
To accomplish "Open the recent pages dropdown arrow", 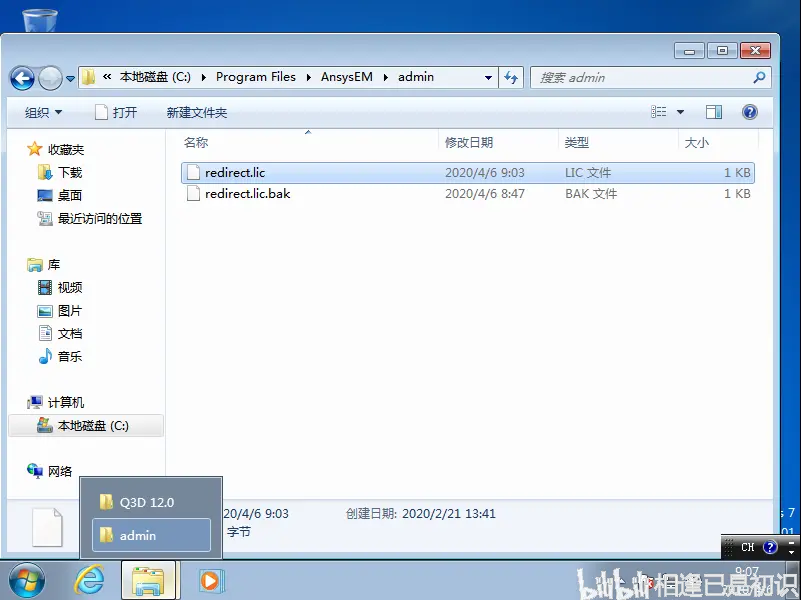I will tap(70, 79).
